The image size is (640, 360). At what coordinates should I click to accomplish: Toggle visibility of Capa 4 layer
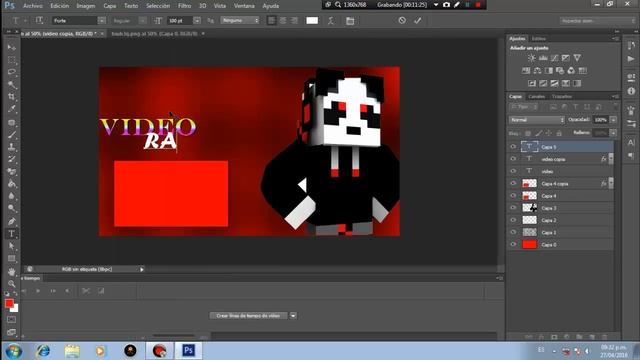513,196
